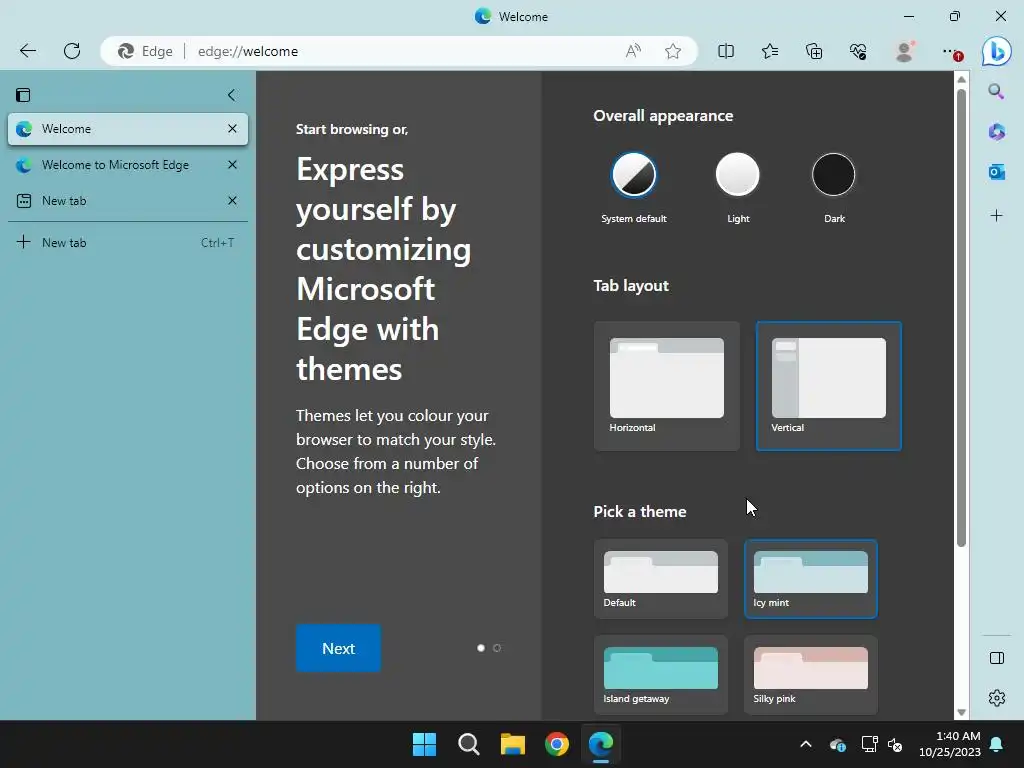Open Browser essentials heart icon
Viewport: 1024px width, 768px height.
coord(858,51)
